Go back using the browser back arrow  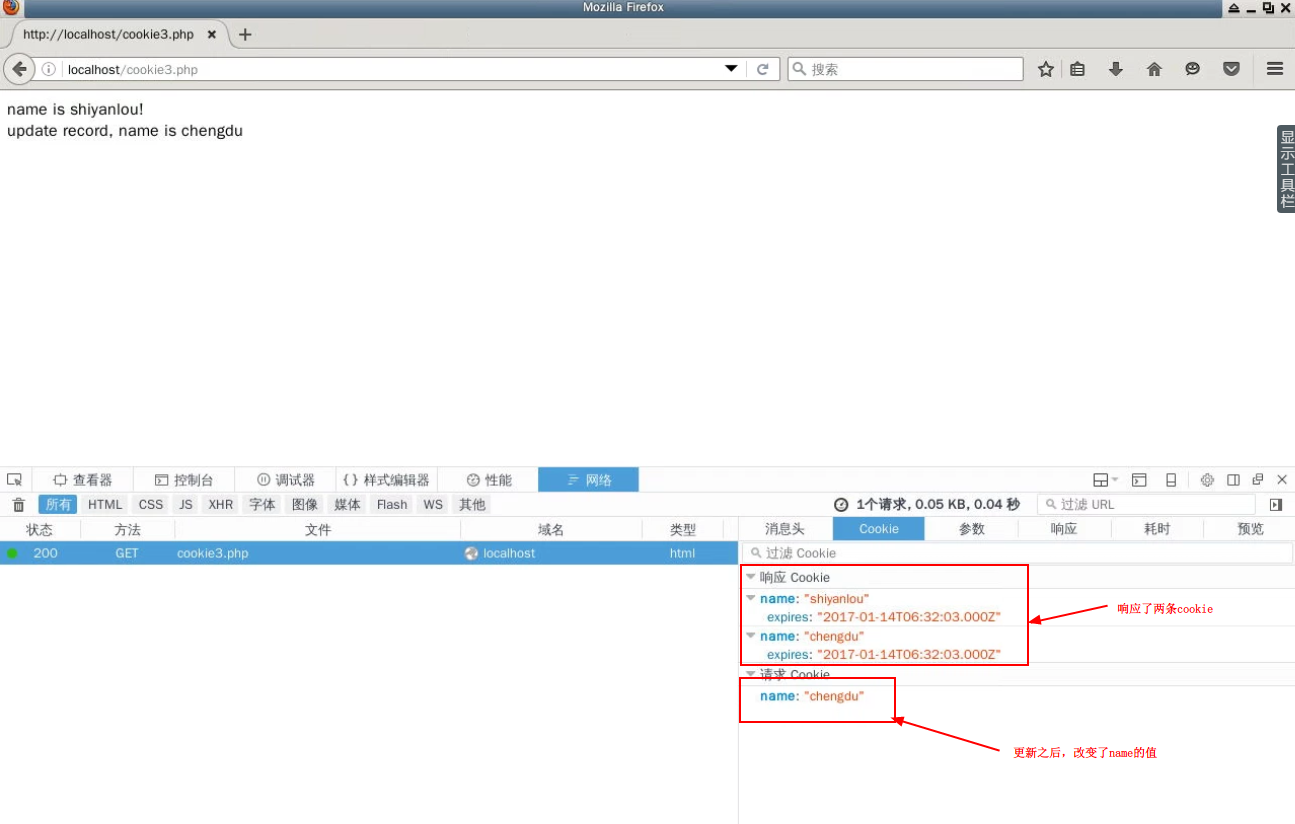tap(19, 69)
